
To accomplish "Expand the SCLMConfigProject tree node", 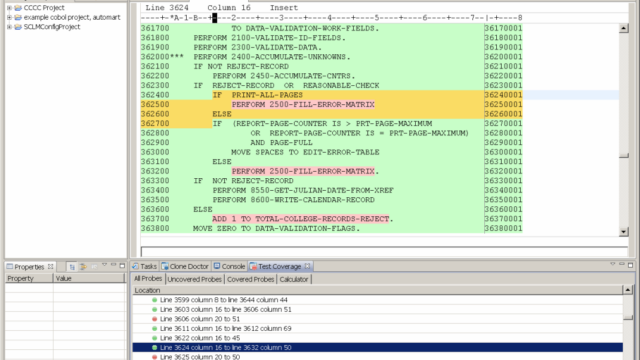I will [9, 27].
